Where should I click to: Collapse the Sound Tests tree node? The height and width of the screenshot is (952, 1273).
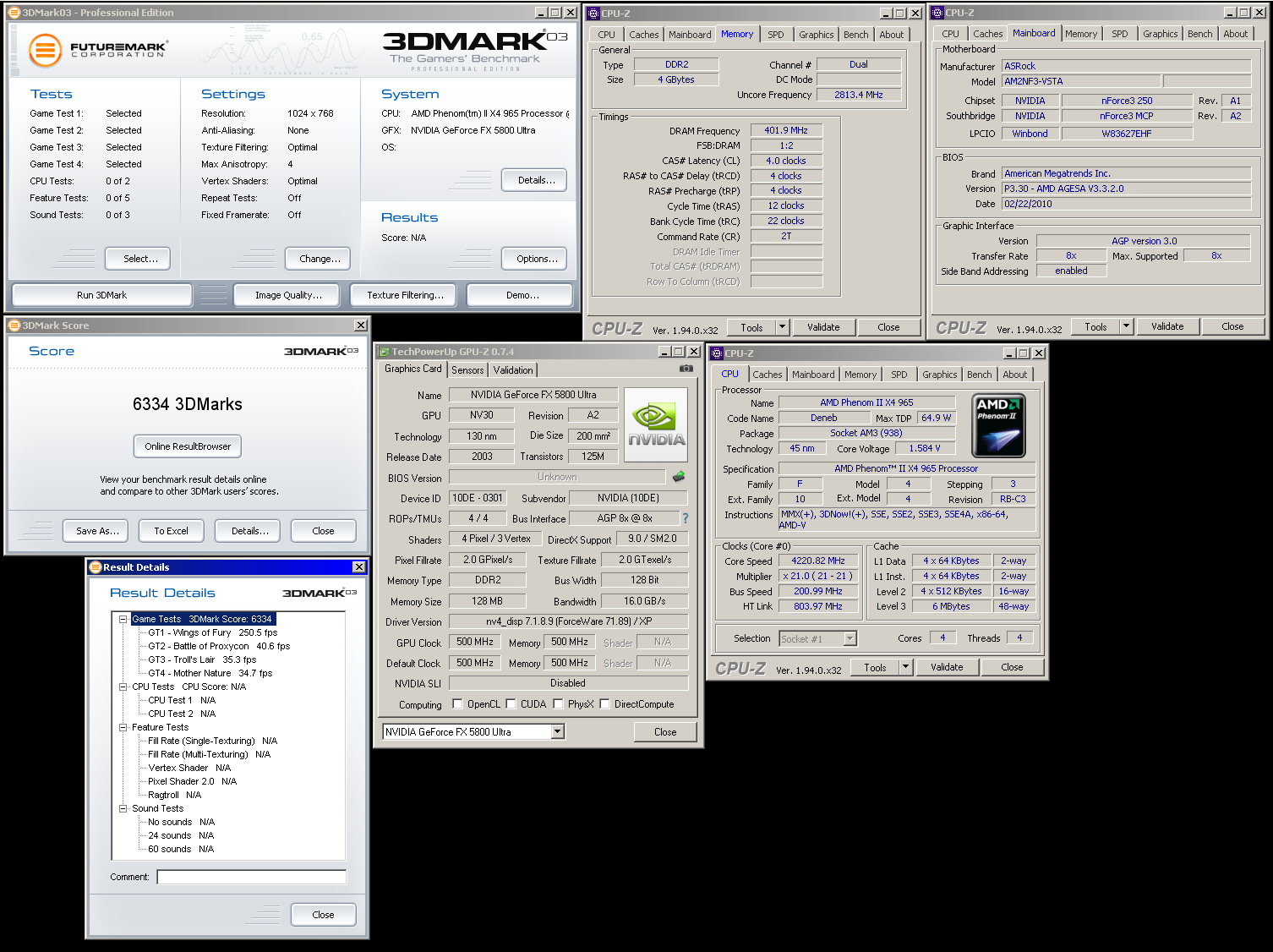[123, 808]
